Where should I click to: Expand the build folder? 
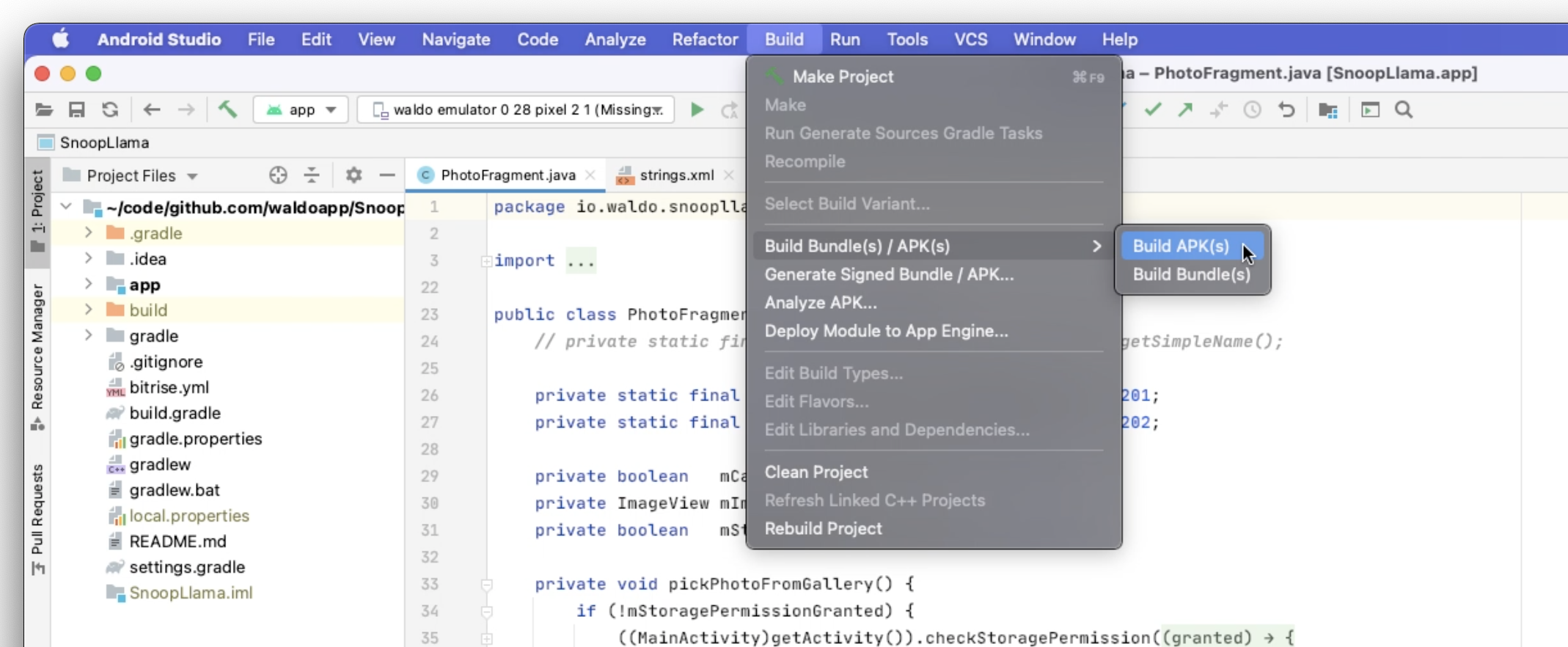88,310
